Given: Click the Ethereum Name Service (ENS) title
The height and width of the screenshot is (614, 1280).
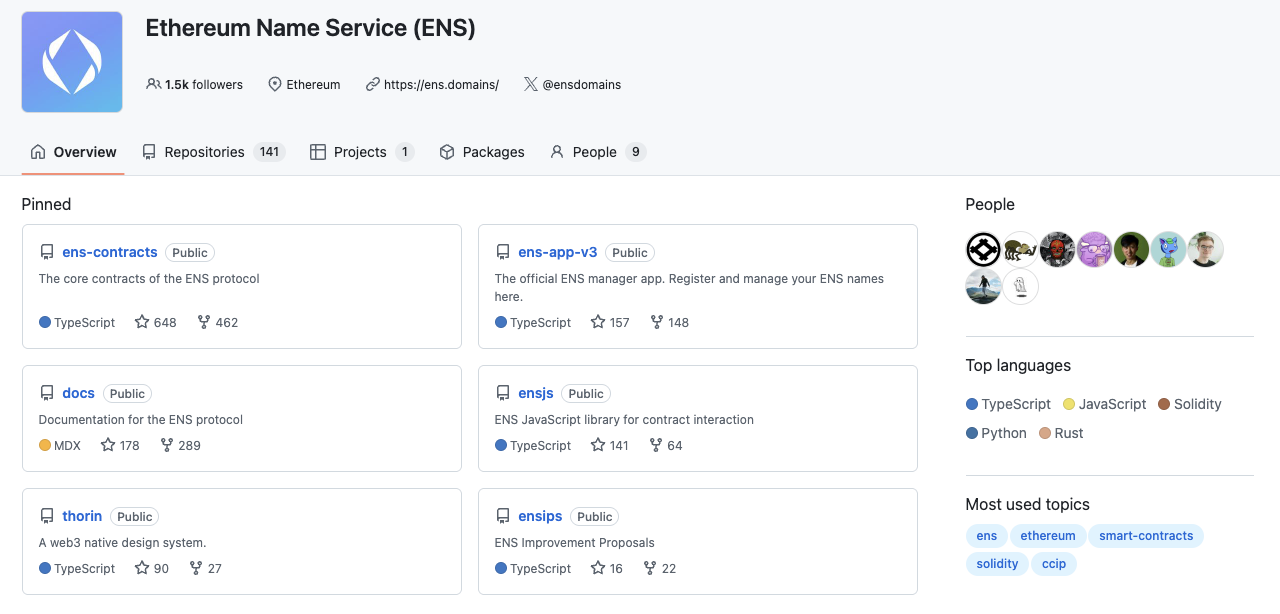Looking at the screenshot, I should pyautogui.click(x=310, y=28).
